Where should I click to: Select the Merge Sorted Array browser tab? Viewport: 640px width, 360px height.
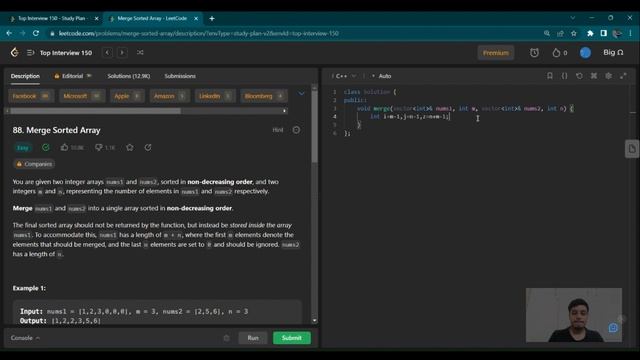(152, 18)
